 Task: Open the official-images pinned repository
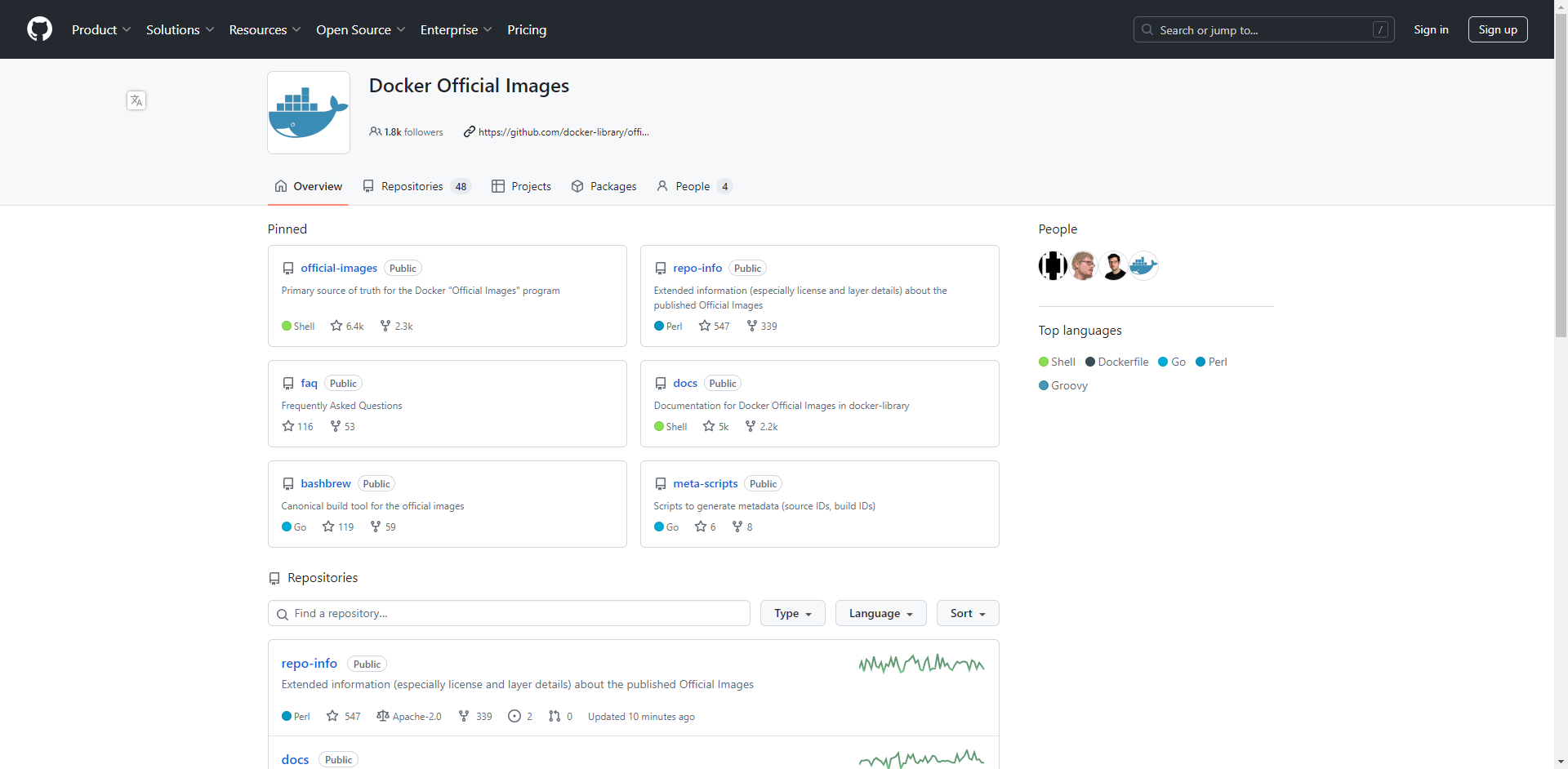coord(339,268)
